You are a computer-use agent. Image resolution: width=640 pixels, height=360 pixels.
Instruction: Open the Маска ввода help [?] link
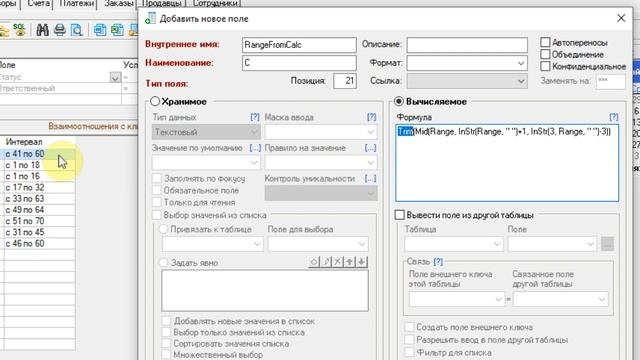click(x=371, y=117)
